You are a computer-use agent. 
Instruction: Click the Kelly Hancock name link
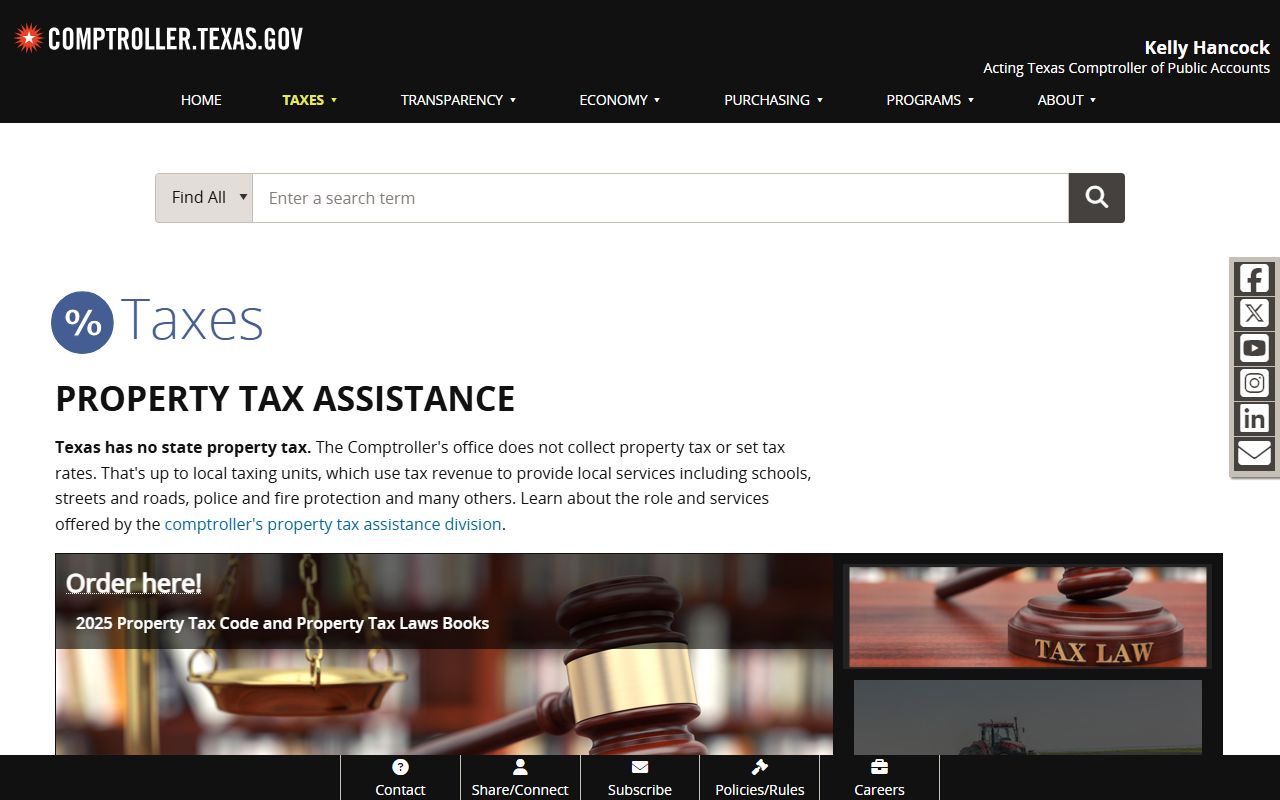click(1207, 47)
